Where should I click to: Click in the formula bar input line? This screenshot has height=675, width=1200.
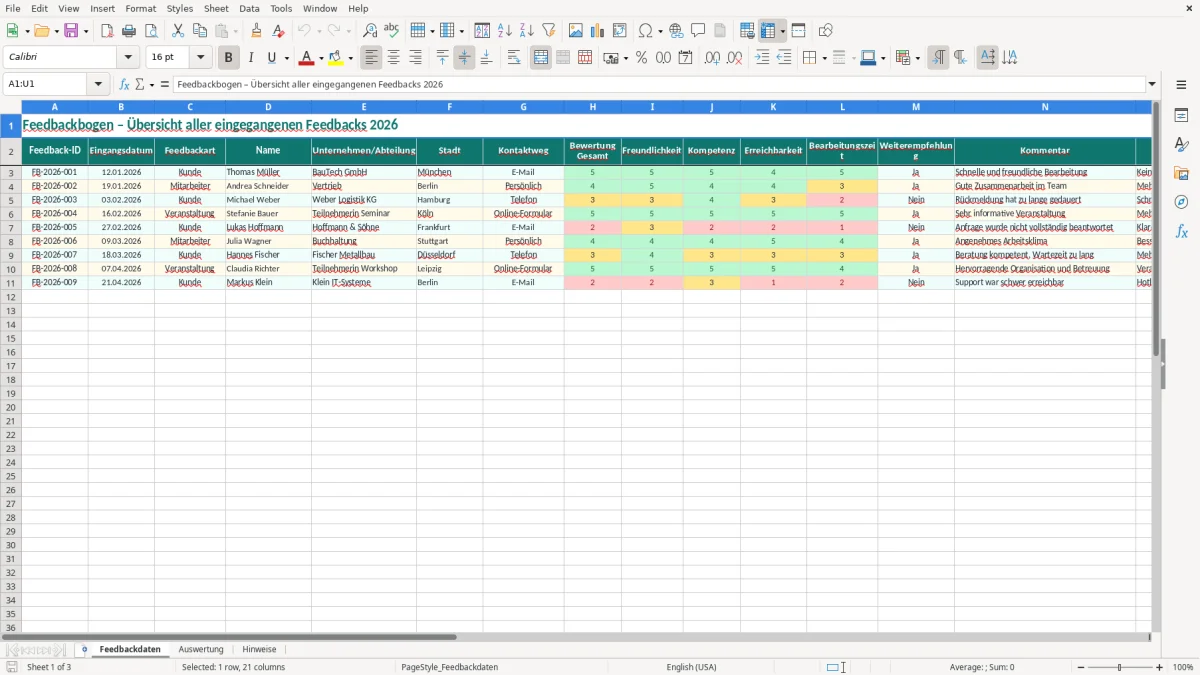[658, 84]
